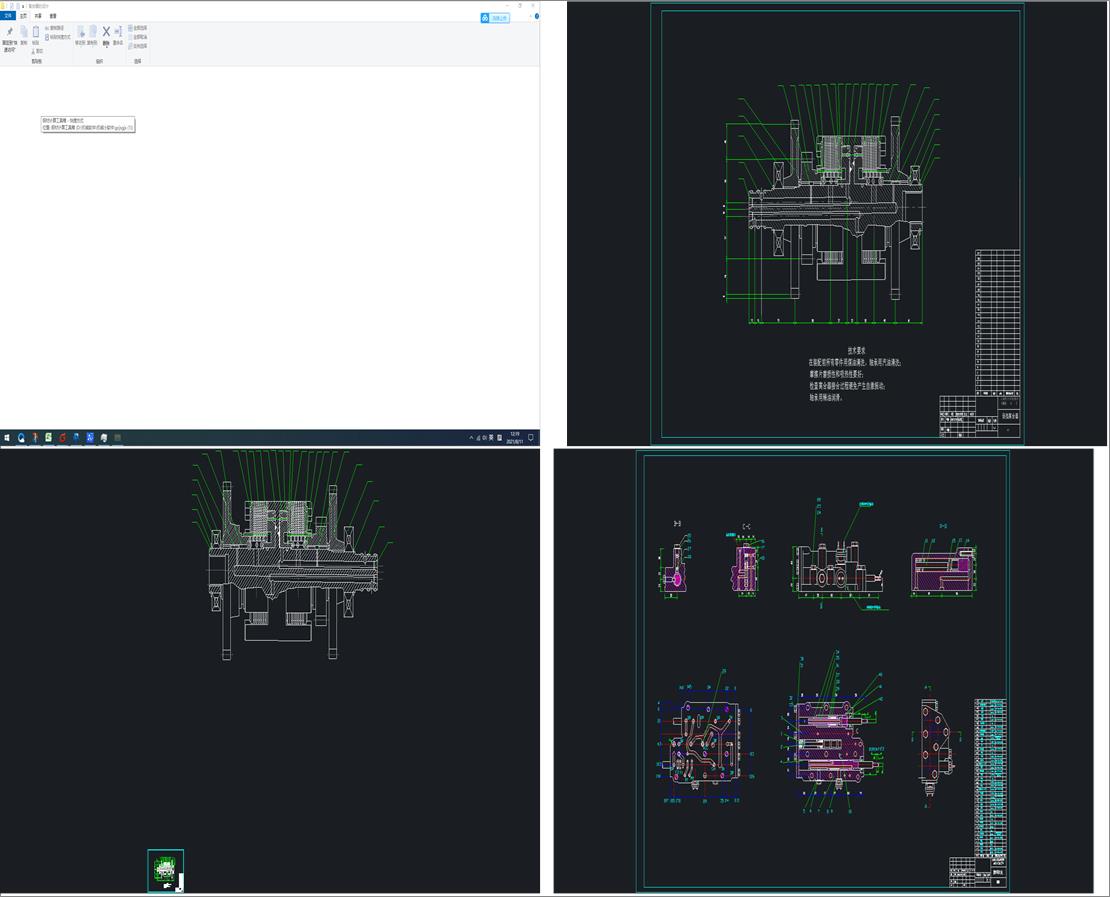Open the blue A app on taskbar
Image resolution: width=1110 pixels, height=897 pixels.
pos(90,438)
